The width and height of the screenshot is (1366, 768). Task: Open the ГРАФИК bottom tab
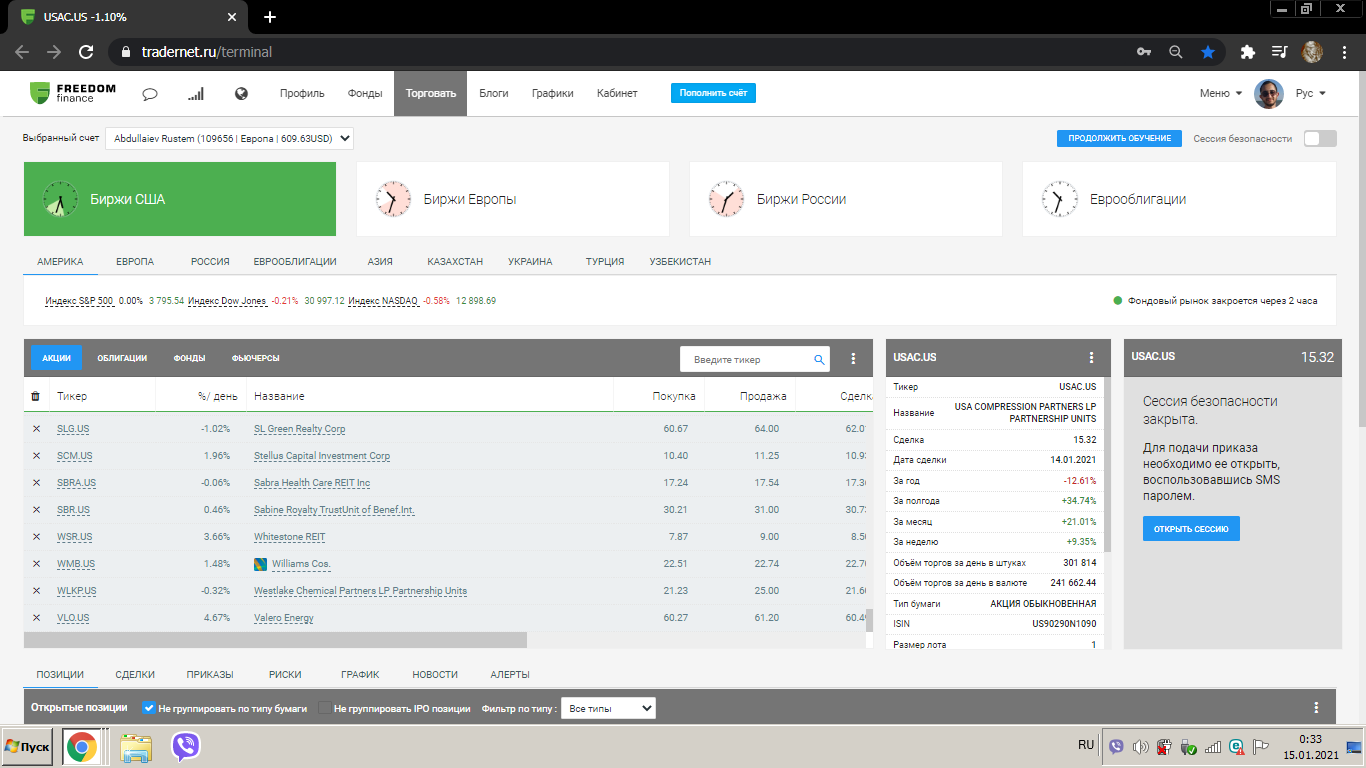point(360,674)
